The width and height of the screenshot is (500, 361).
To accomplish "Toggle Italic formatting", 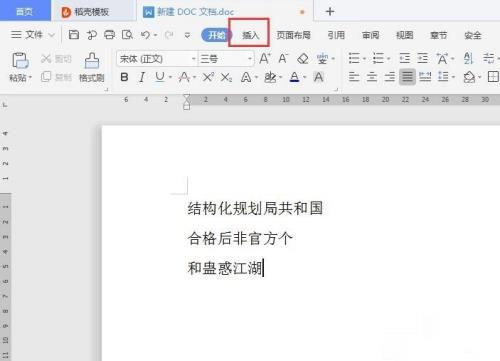I will click(x=142, y=77).
